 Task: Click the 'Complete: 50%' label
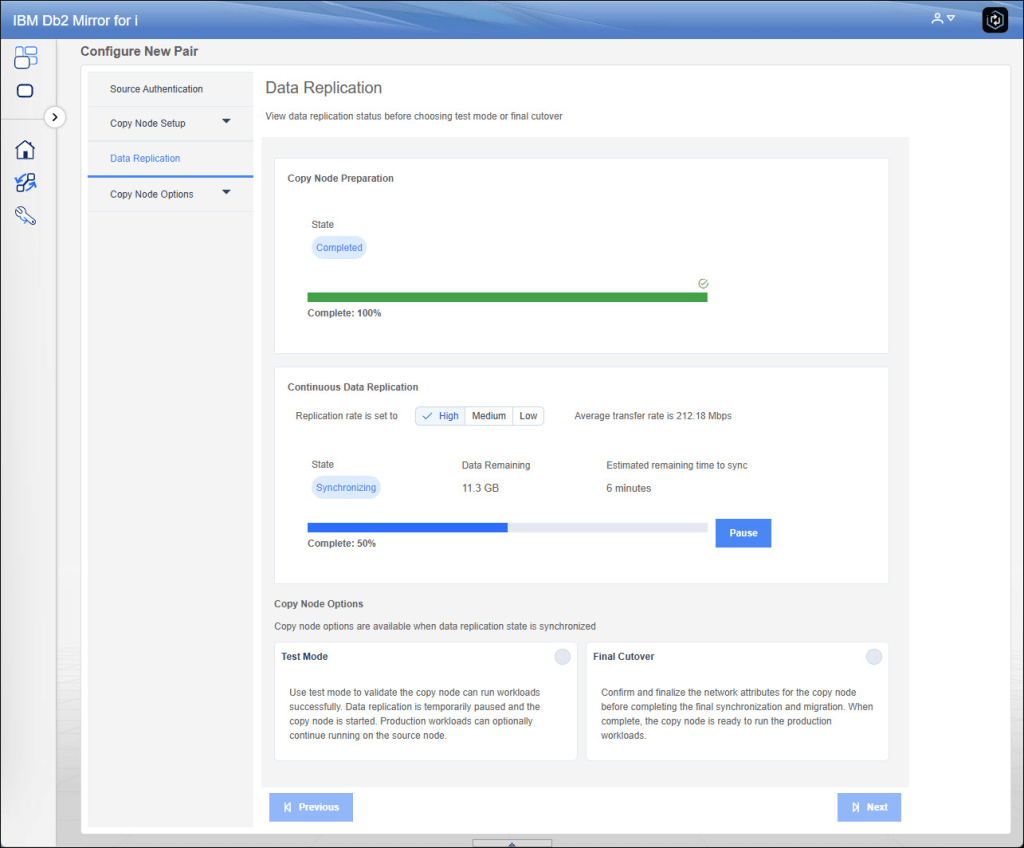342,544
